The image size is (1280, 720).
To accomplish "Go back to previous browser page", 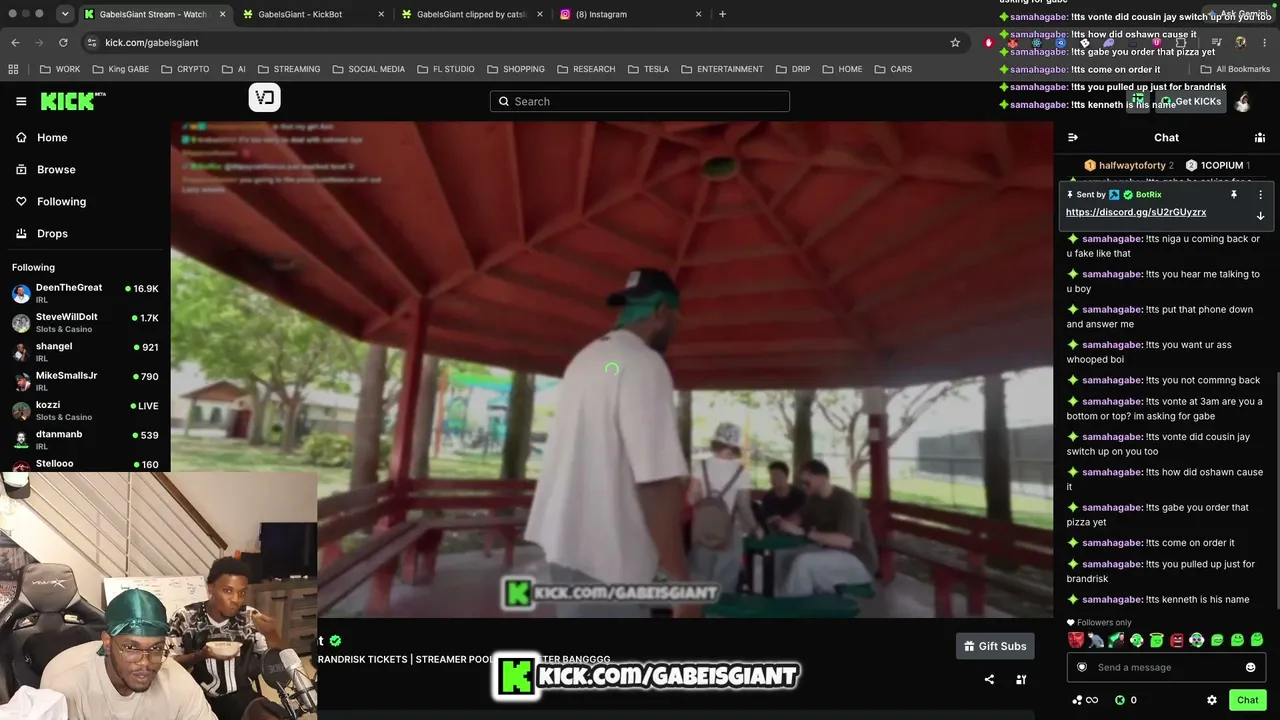I will 15,42.
